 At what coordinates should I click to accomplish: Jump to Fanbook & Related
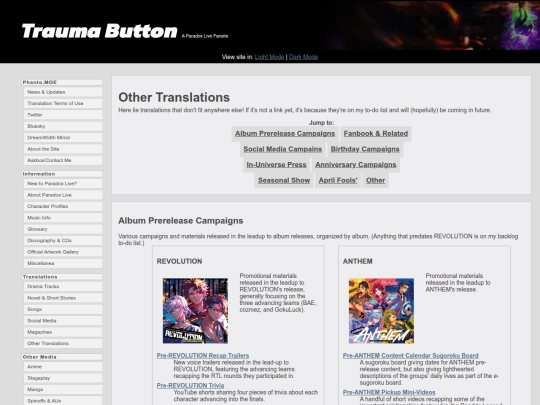376,134
